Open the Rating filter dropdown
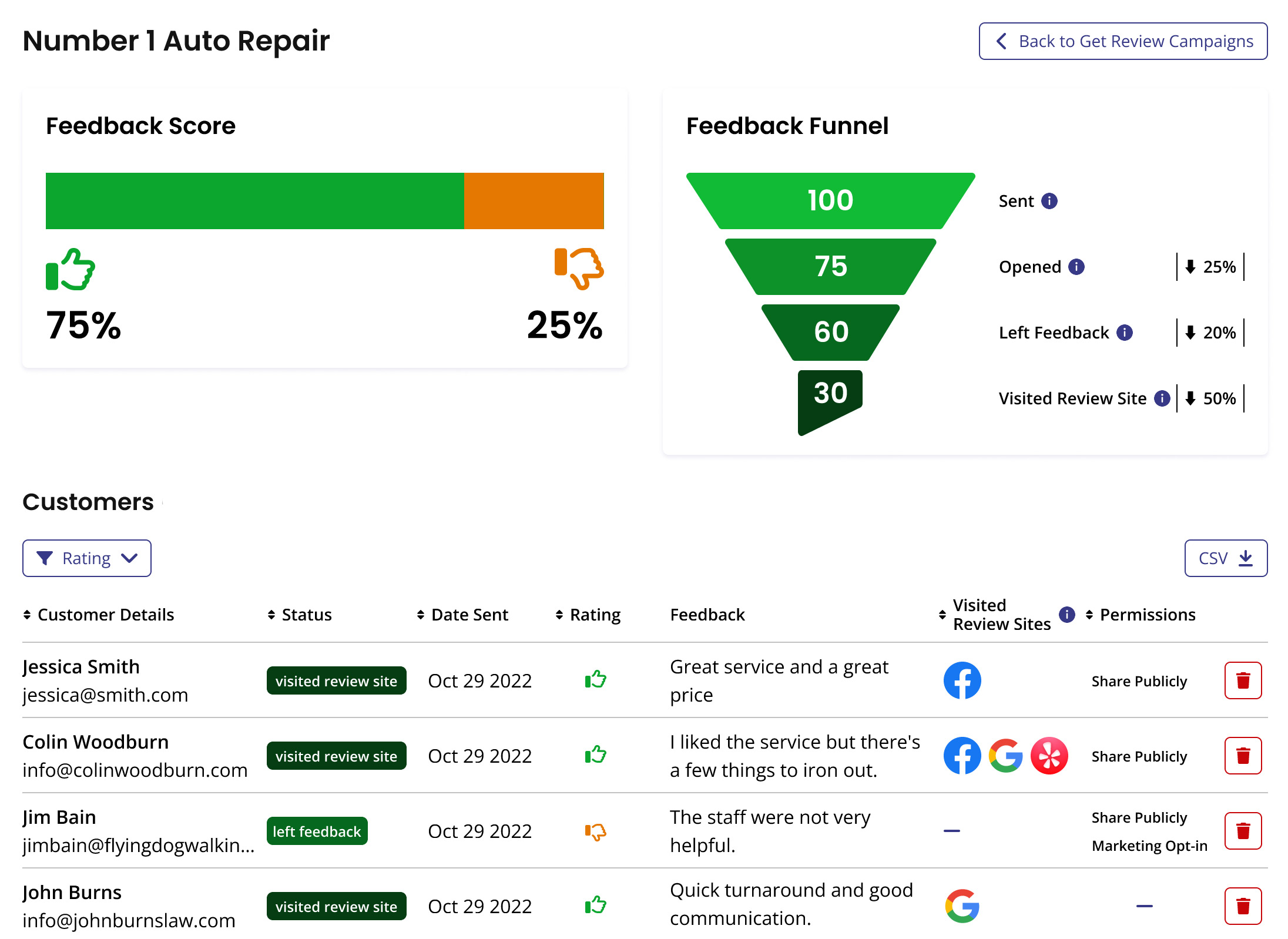 click(x=87, y=558)
